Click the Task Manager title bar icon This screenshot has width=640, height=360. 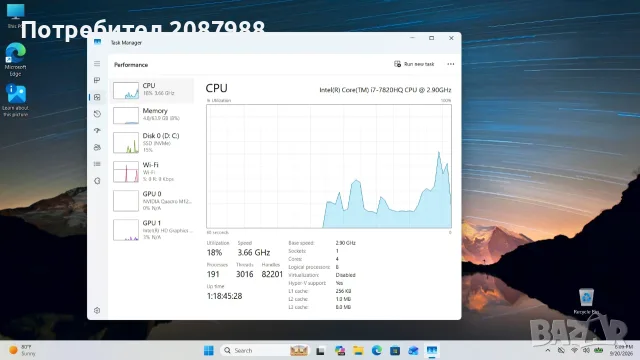[x=98, y=42]
